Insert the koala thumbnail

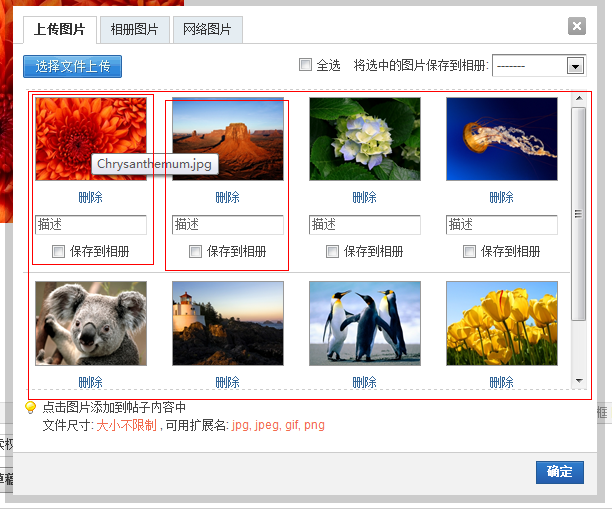(91, 324)
